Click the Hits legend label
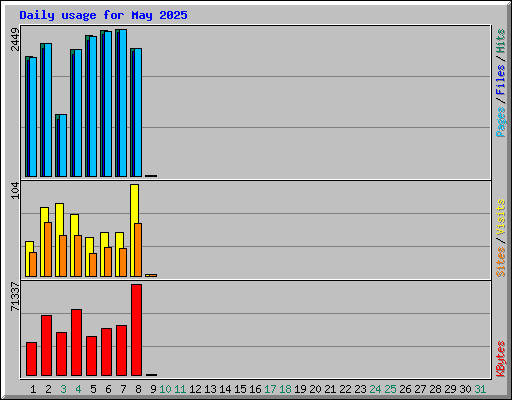Image resolution: width=512 pixels, height=400 pixels. click(500, 41)
